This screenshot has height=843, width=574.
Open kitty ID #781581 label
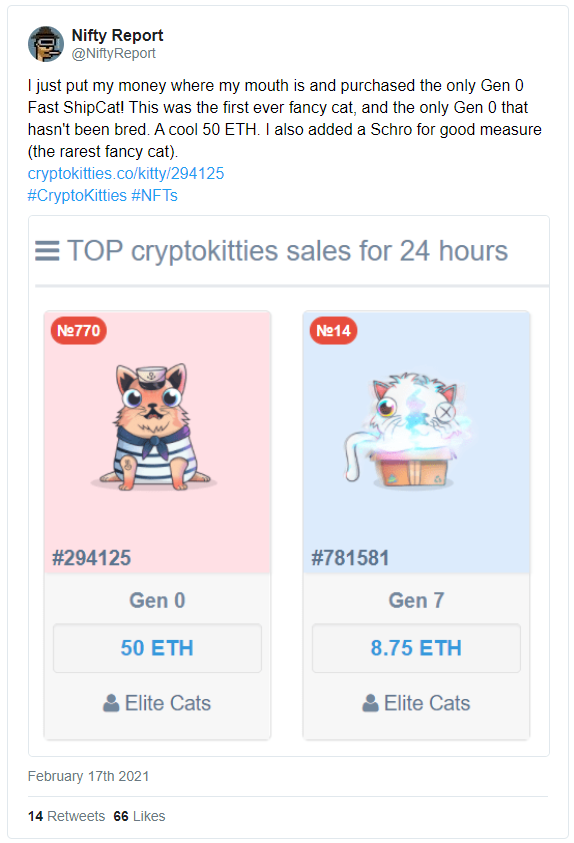350,558
